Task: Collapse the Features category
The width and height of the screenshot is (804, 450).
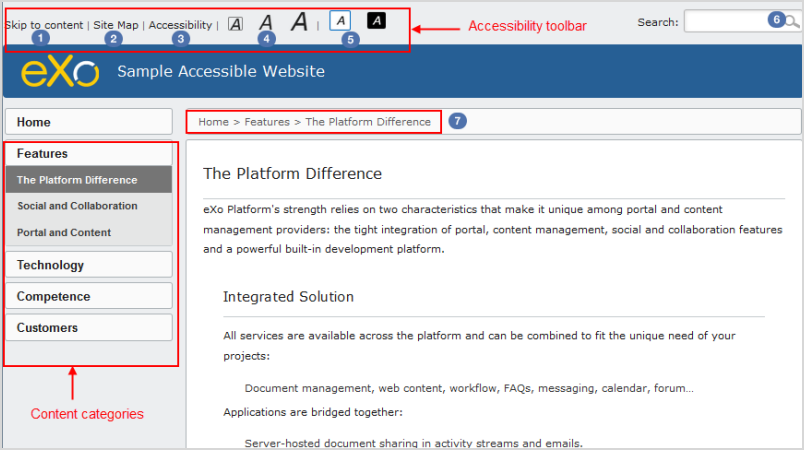Action: (x=89, y=153)
